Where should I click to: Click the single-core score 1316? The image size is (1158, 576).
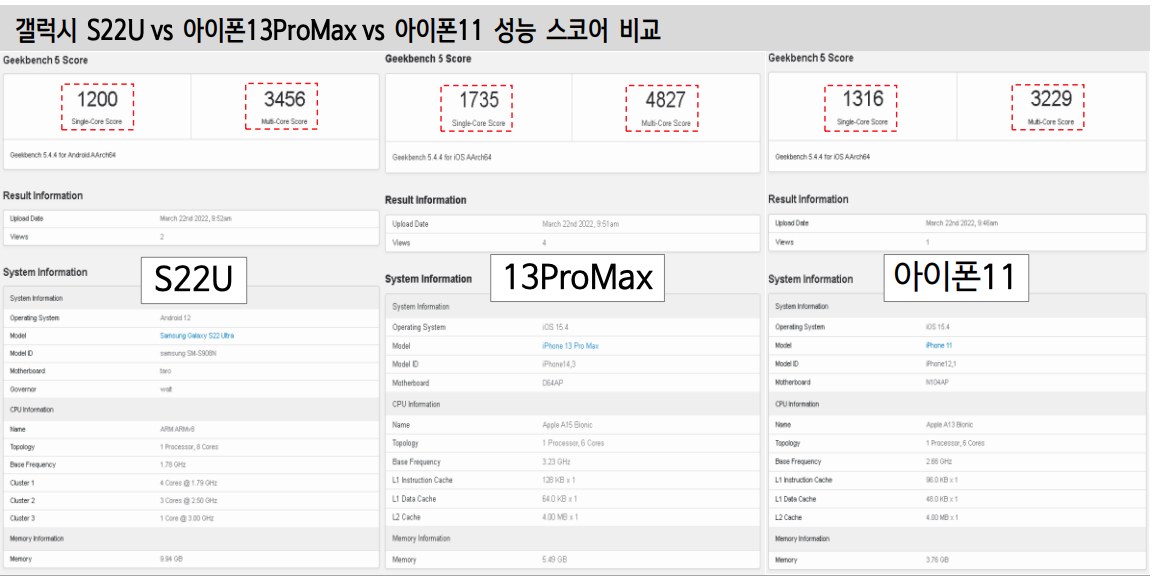[863, 98]
